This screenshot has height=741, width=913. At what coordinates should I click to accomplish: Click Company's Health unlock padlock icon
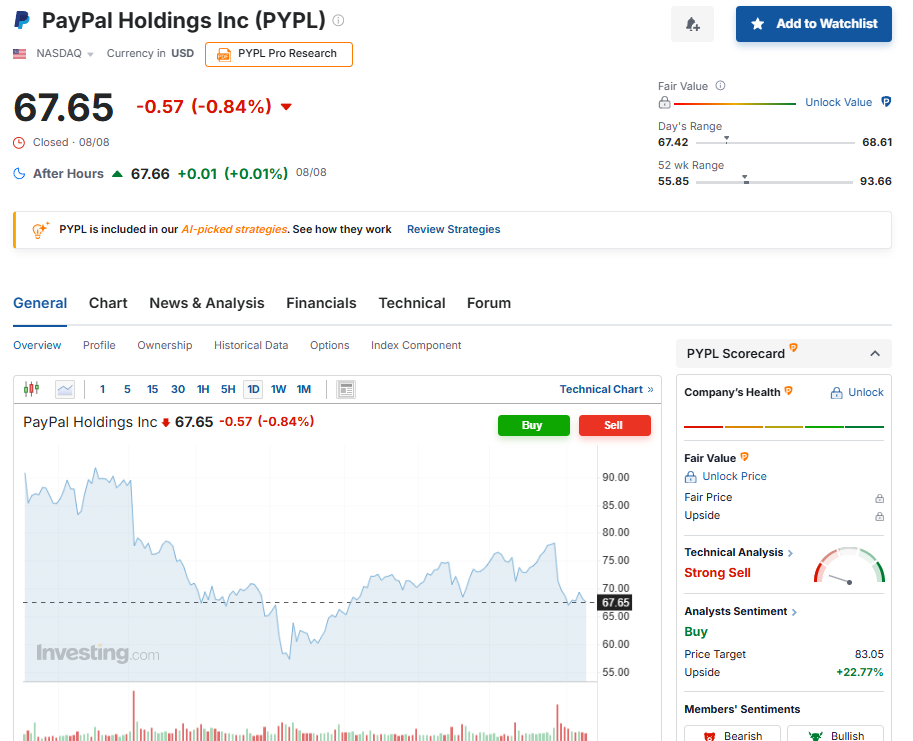tap(836, 393)
